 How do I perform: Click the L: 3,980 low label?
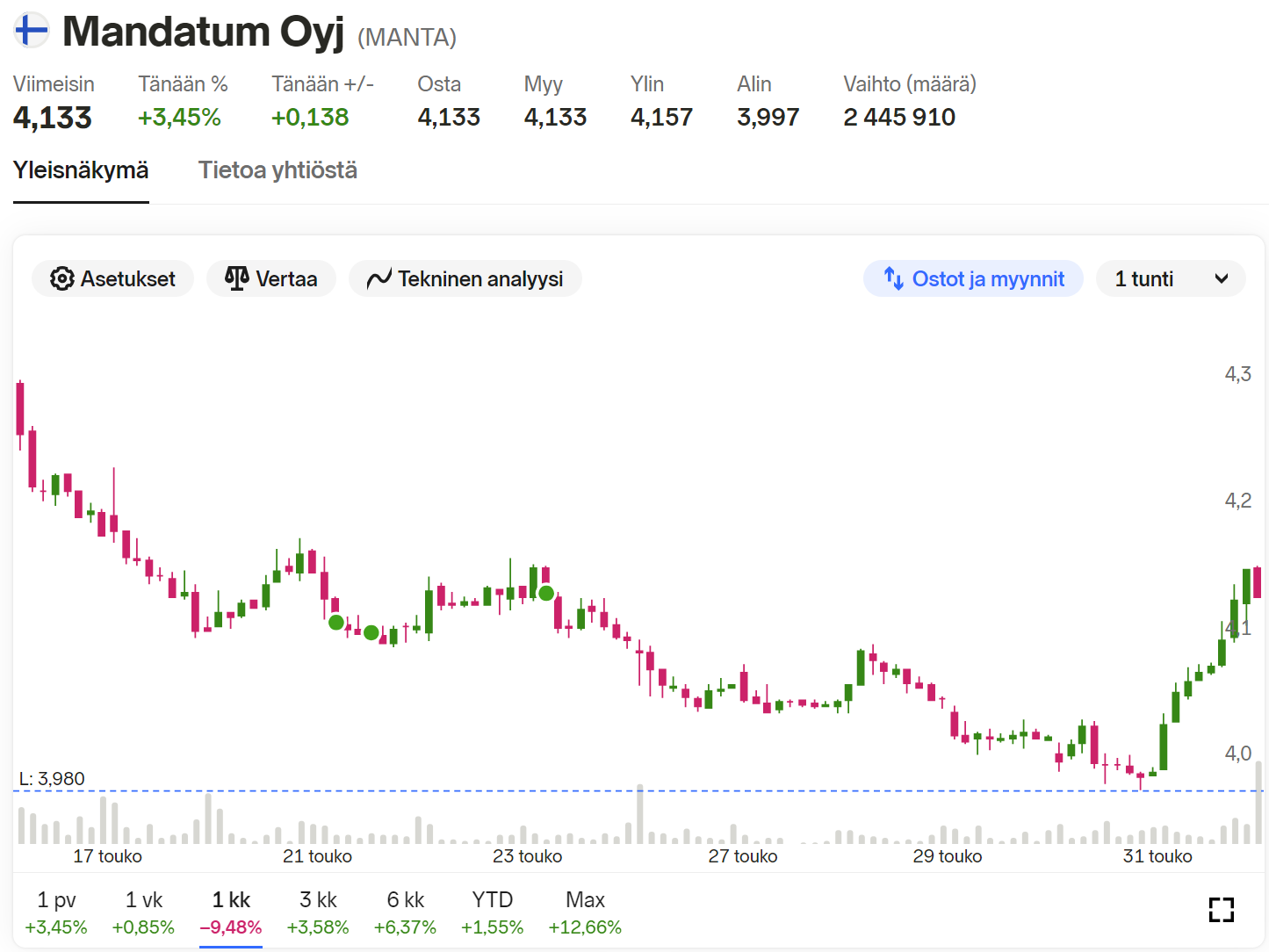[52, 779]
